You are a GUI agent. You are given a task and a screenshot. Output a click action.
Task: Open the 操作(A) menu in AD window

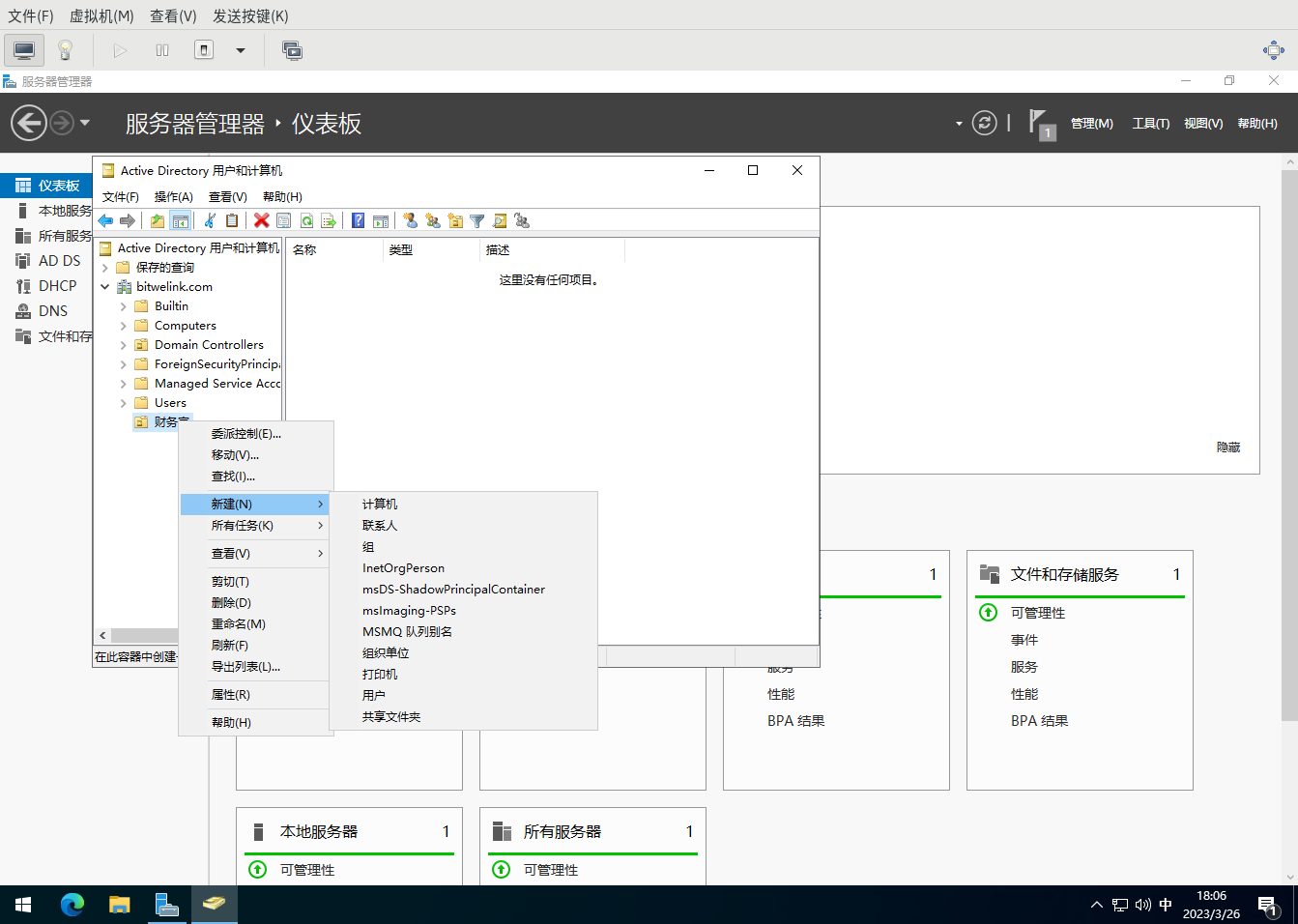click(174, 196)
